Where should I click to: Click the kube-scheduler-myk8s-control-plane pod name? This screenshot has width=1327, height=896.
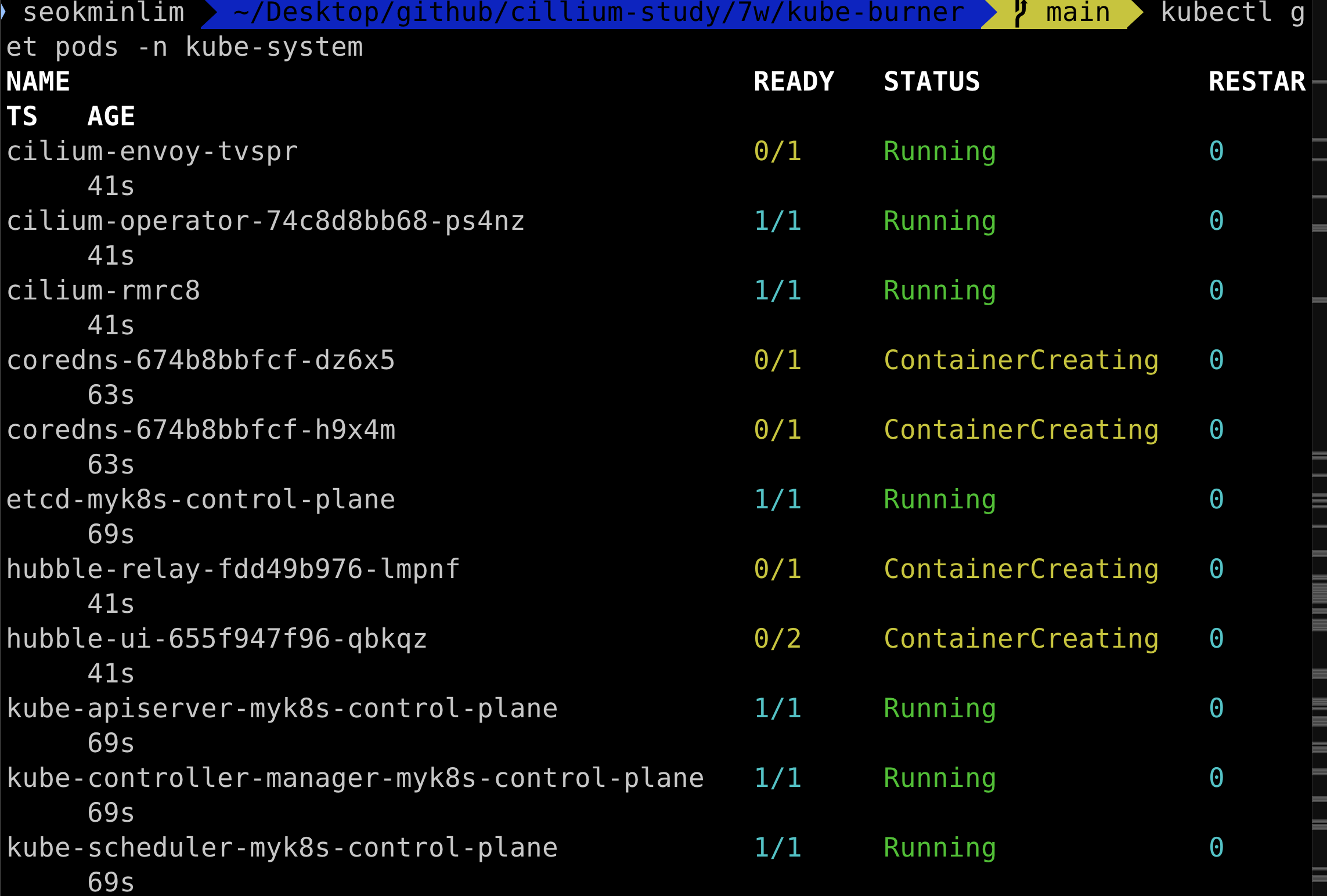tap(282, 848)
